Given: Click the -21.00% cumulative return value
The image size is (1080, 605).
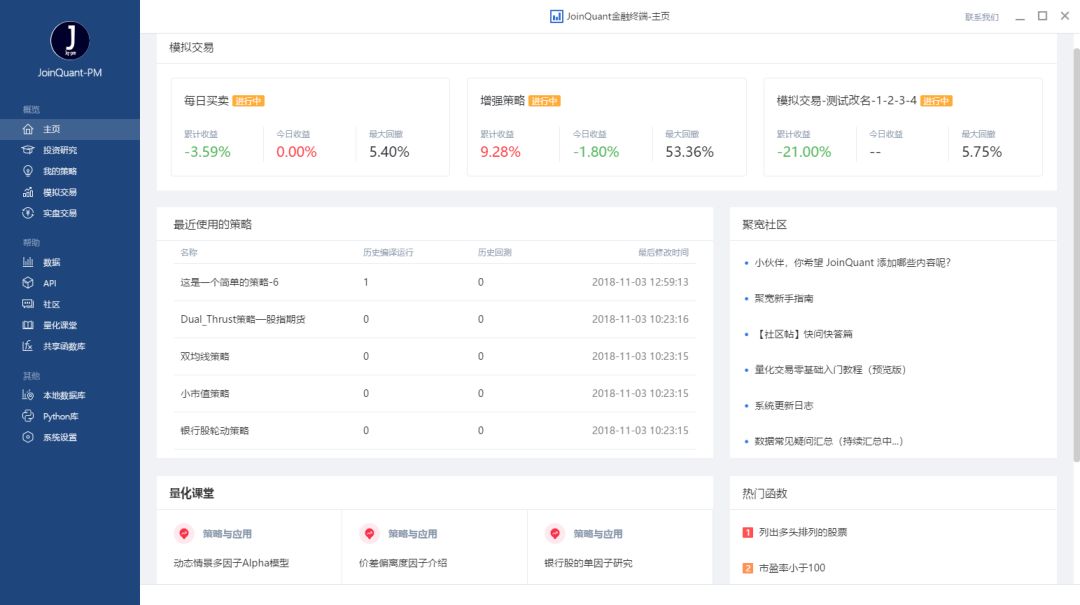Looking at the screenshot, I should [x=804, y=152].
